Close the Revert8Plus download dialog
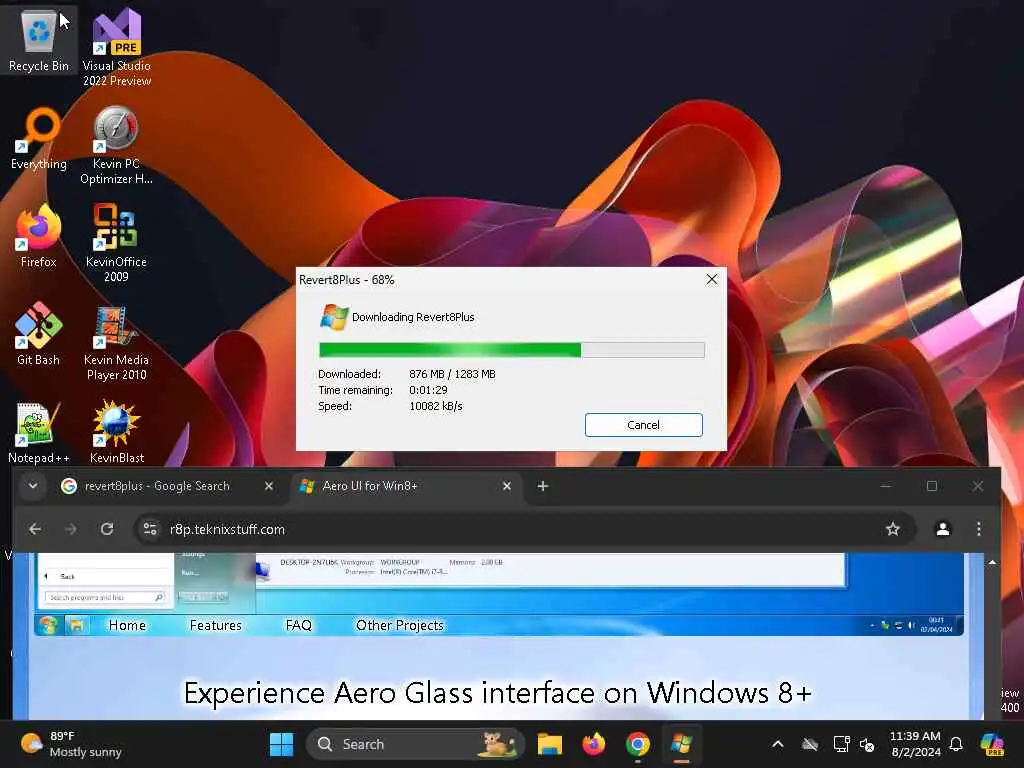1024x768 pixels. coord(712,280)
